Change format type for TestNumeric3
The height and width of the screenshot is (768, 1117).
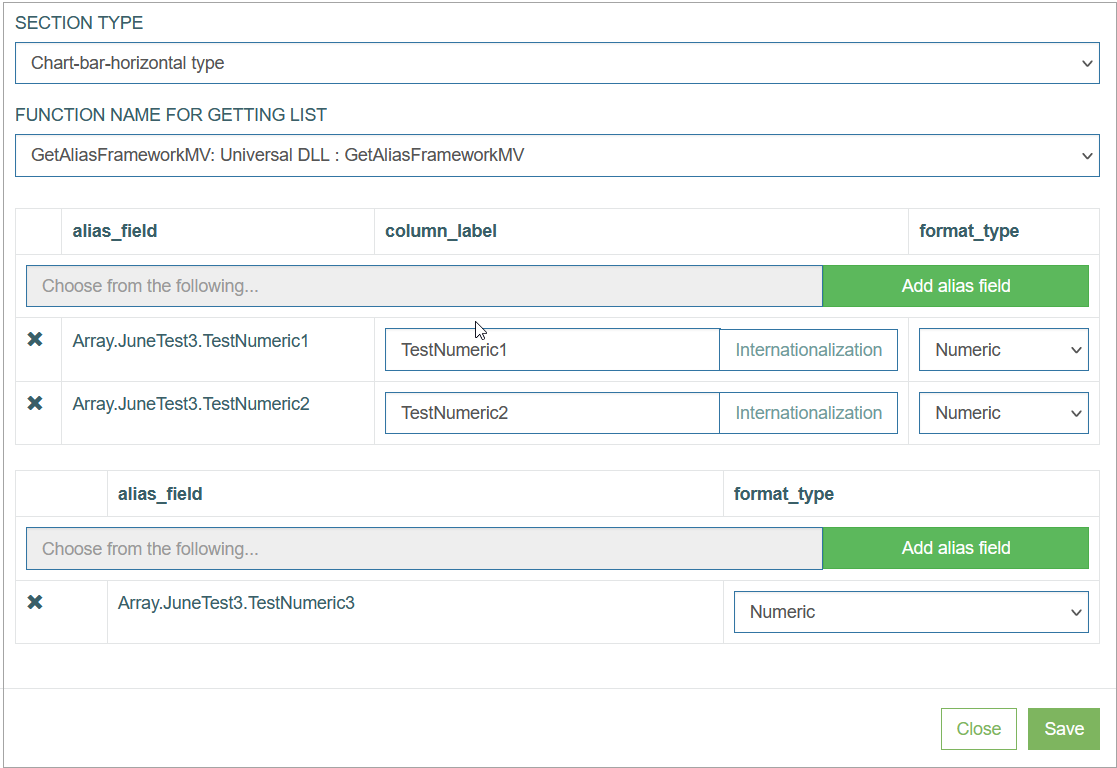(x=911, y=612)
